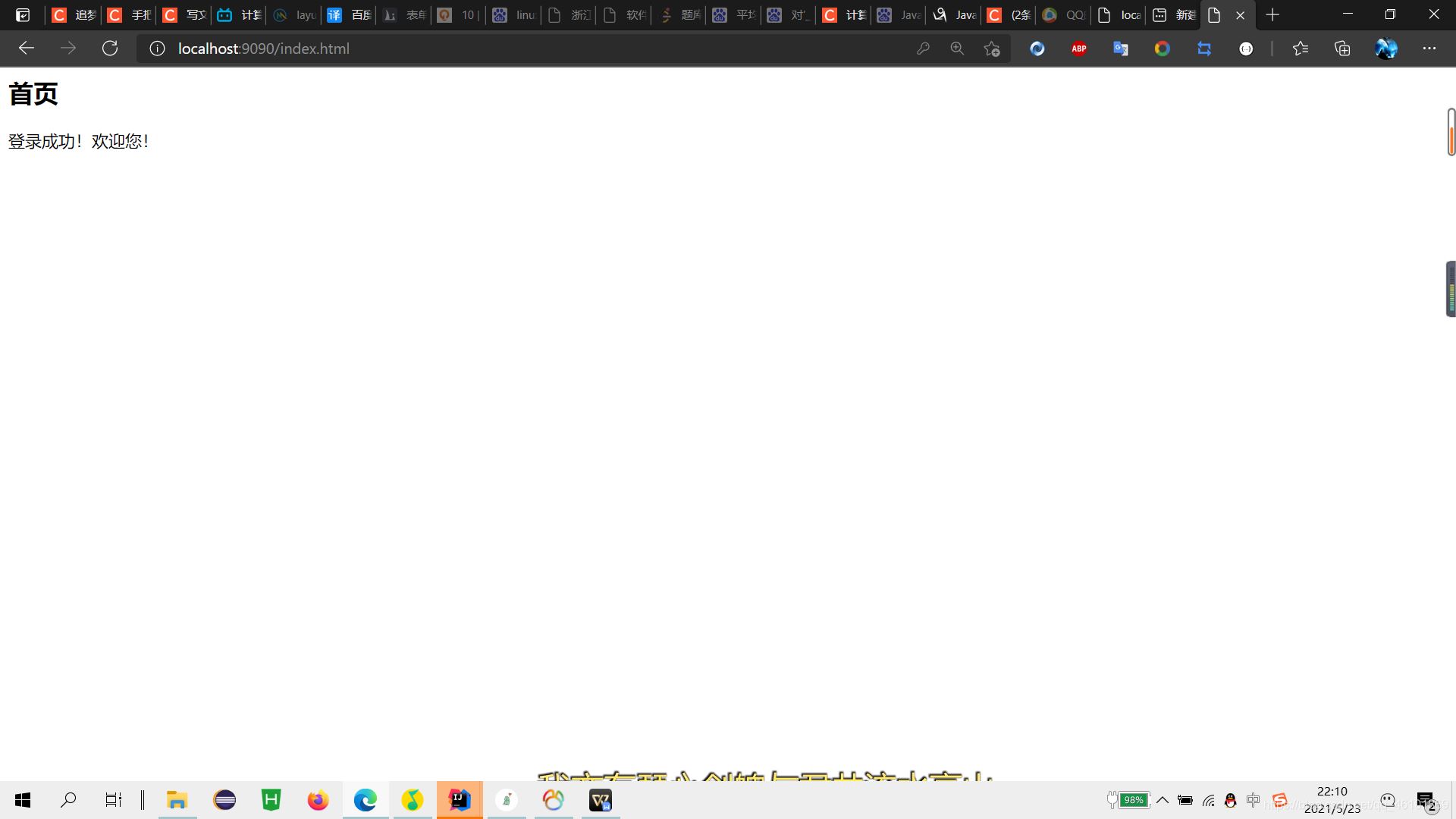Image resolution: width=1456 pixels, height=819 pixels.
Task: Open the Favorites list
Action: click(1301, 49)
